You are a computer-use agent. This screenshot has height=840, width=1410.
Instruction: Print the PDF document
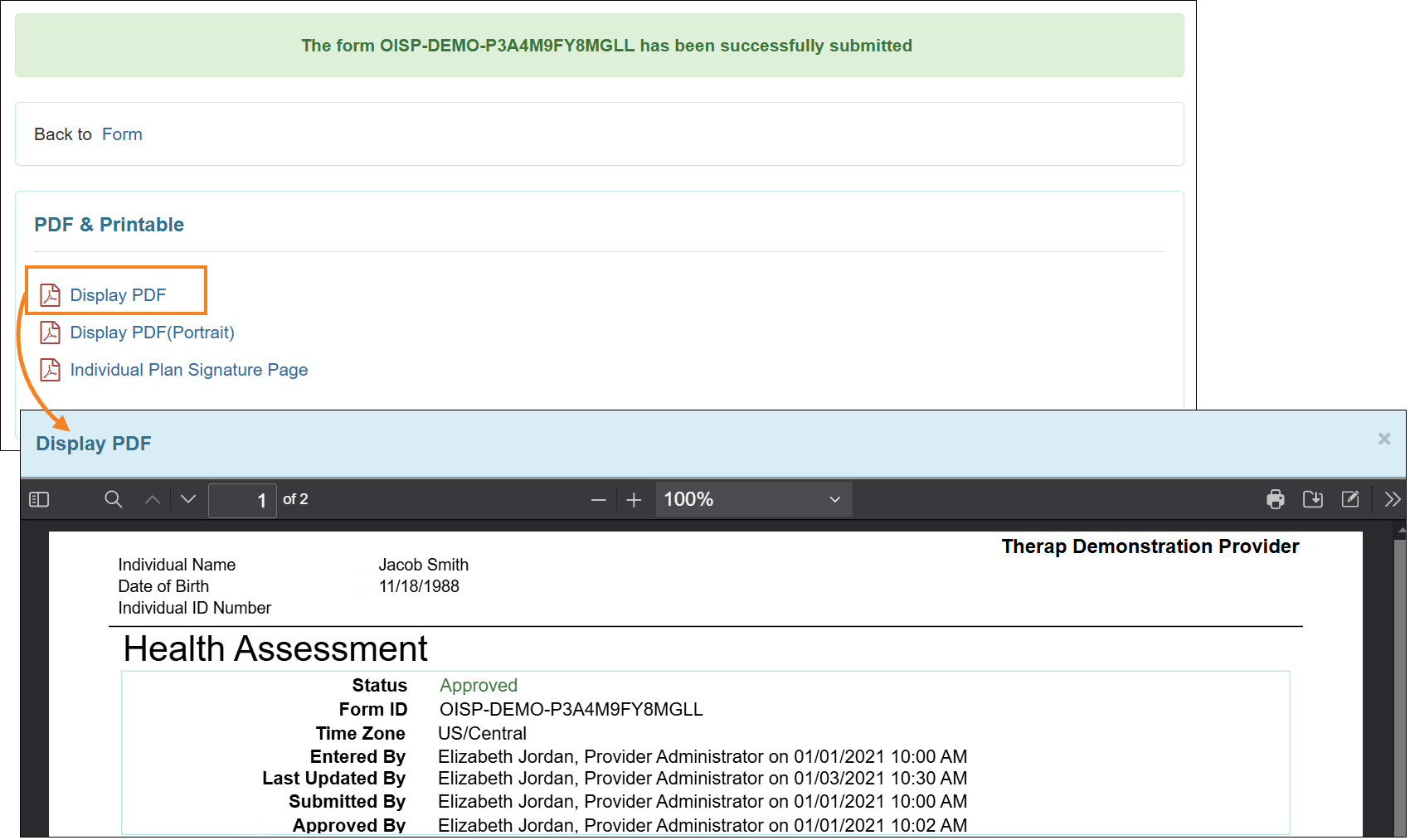pyautogui.click(x=1276, y=499)
